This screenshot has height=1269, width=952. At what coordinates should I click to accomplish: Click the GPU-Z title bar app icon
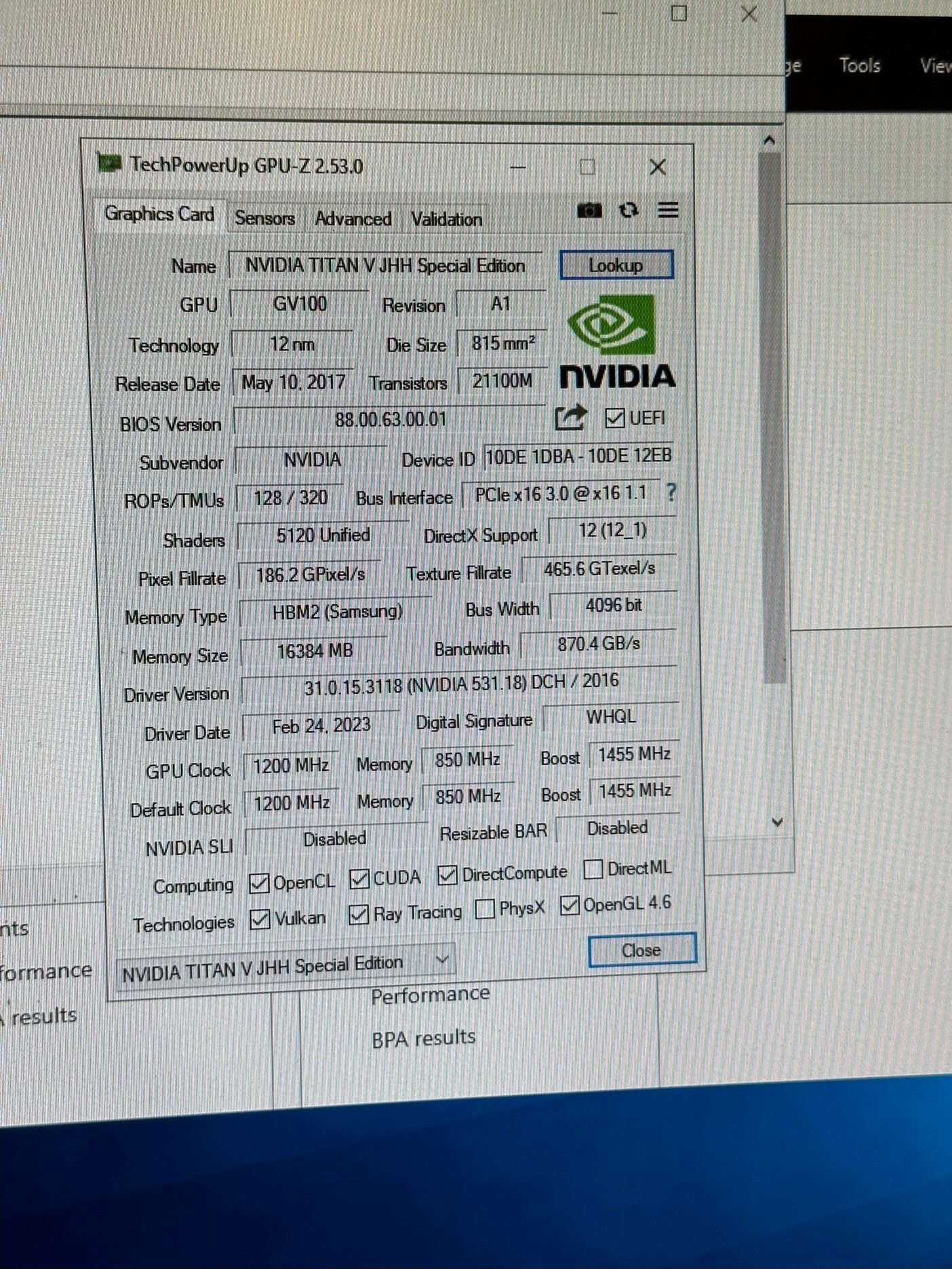tap(109, 163)
